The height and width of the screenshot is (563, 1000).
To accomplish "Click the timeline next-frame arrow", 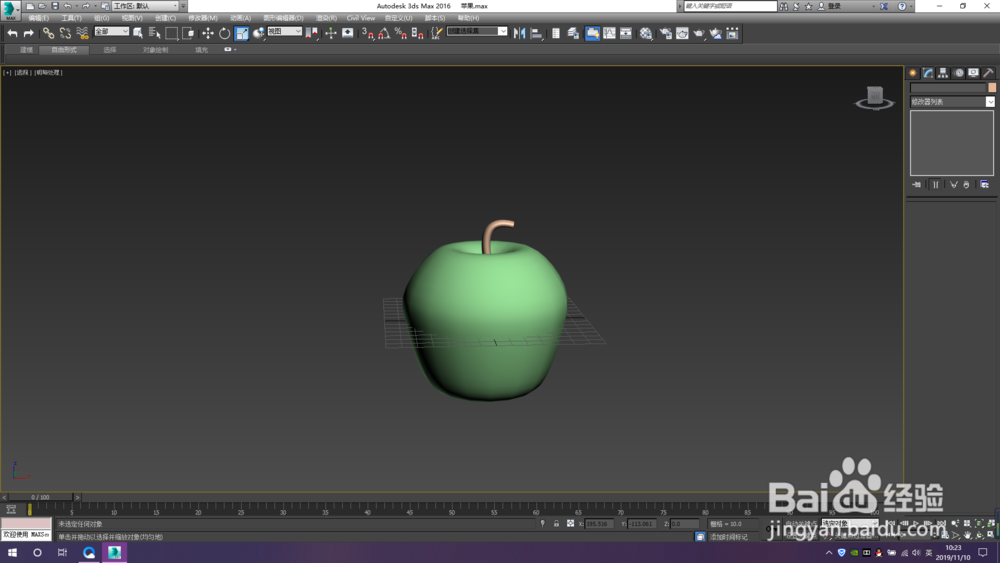I will click(x=77, y=497).
